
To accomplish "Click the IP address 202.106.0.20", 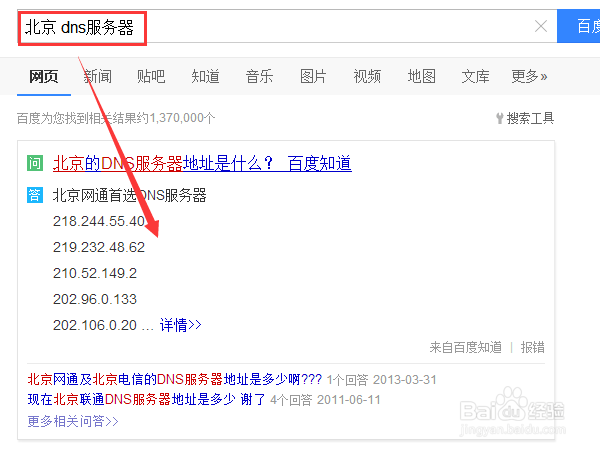I will coord(95,325).
